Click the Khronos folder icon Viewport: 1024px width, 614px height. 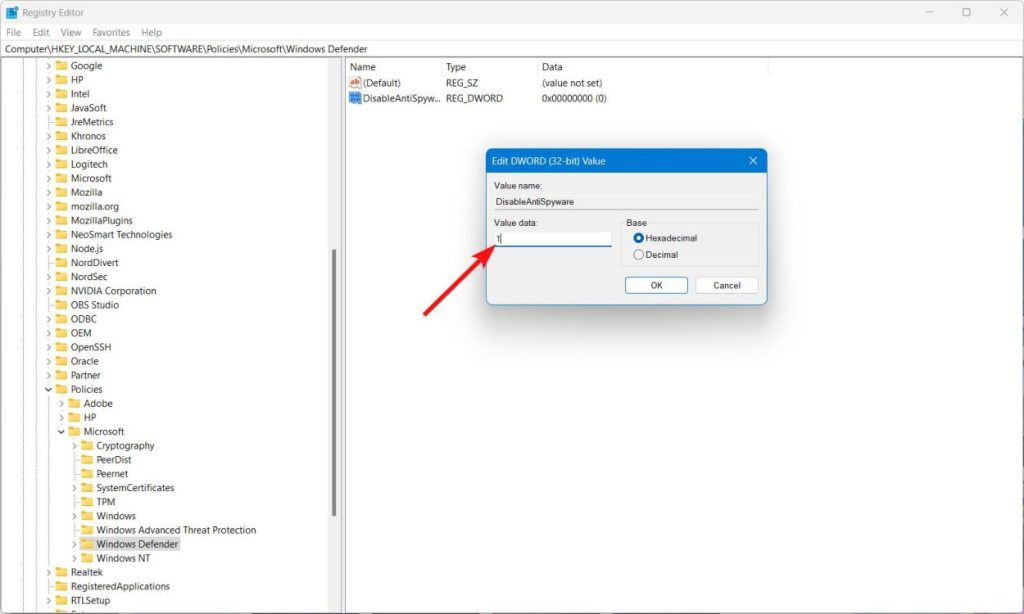tap(61, 136)
